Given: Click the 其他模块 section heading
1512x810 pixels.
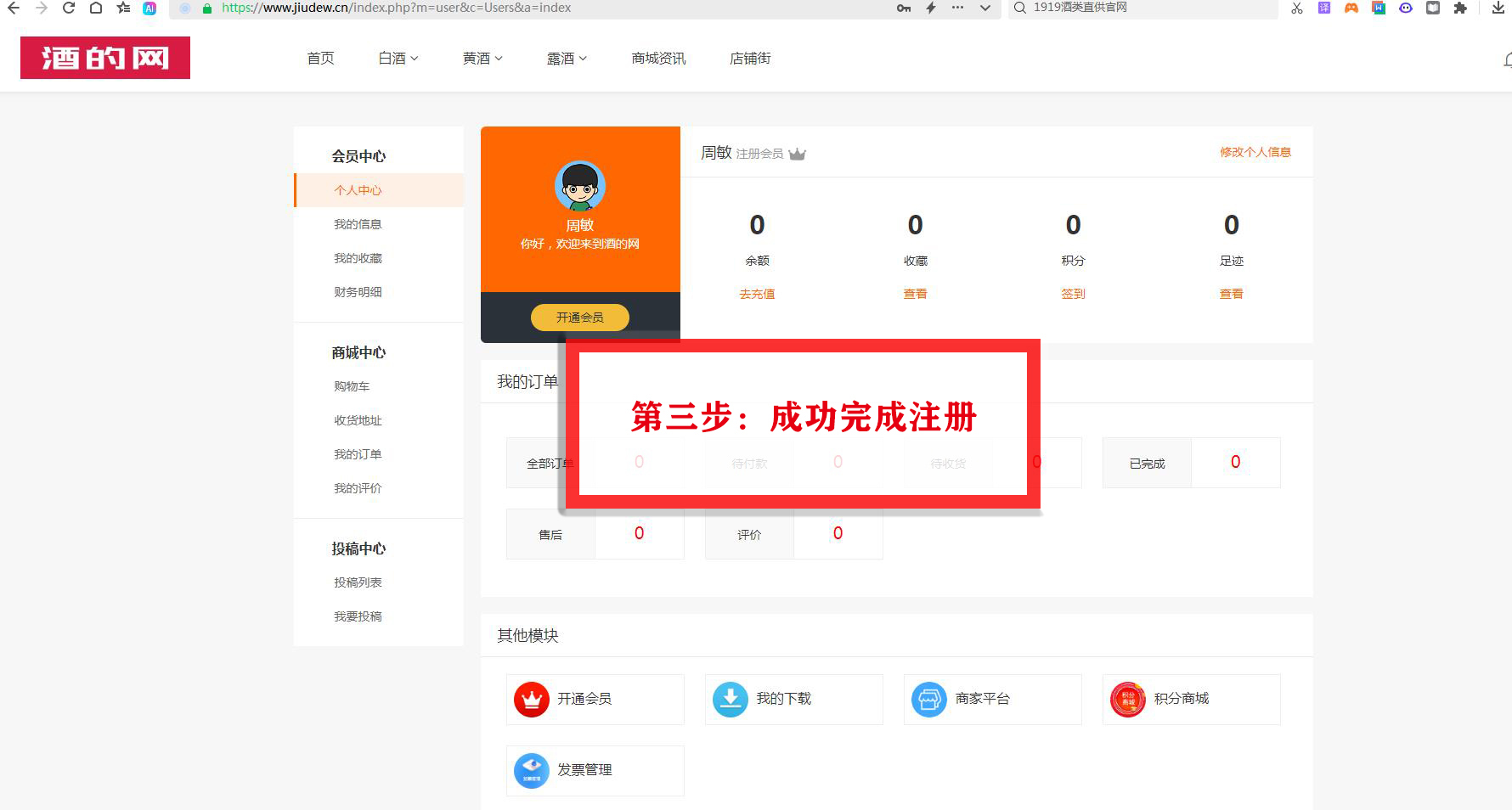Looking at the screenshot, I should (528, 636).
